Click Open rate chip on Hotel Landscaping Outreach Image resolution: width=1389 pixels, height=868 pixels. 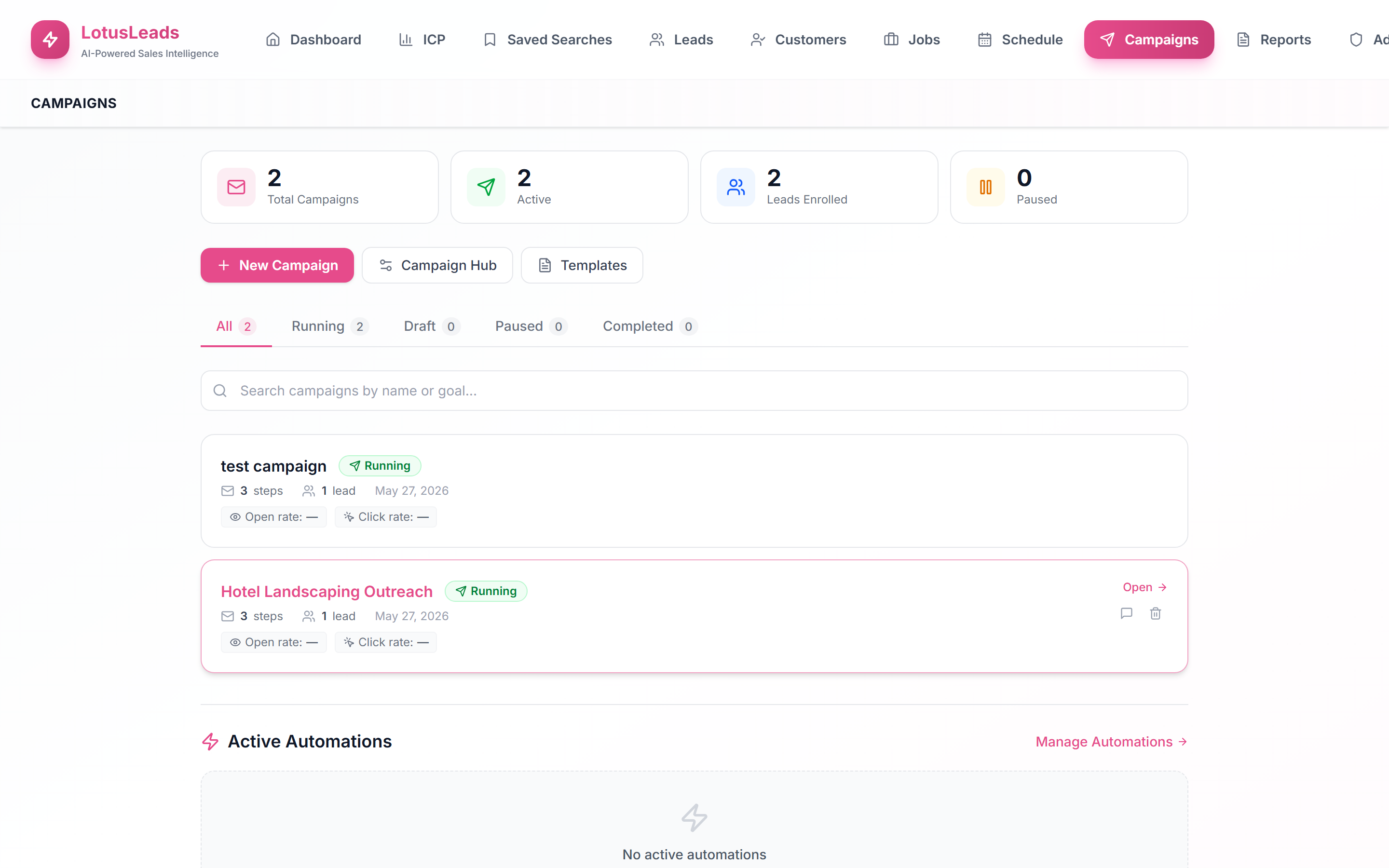pyautogui.click(x=274, y=642)
